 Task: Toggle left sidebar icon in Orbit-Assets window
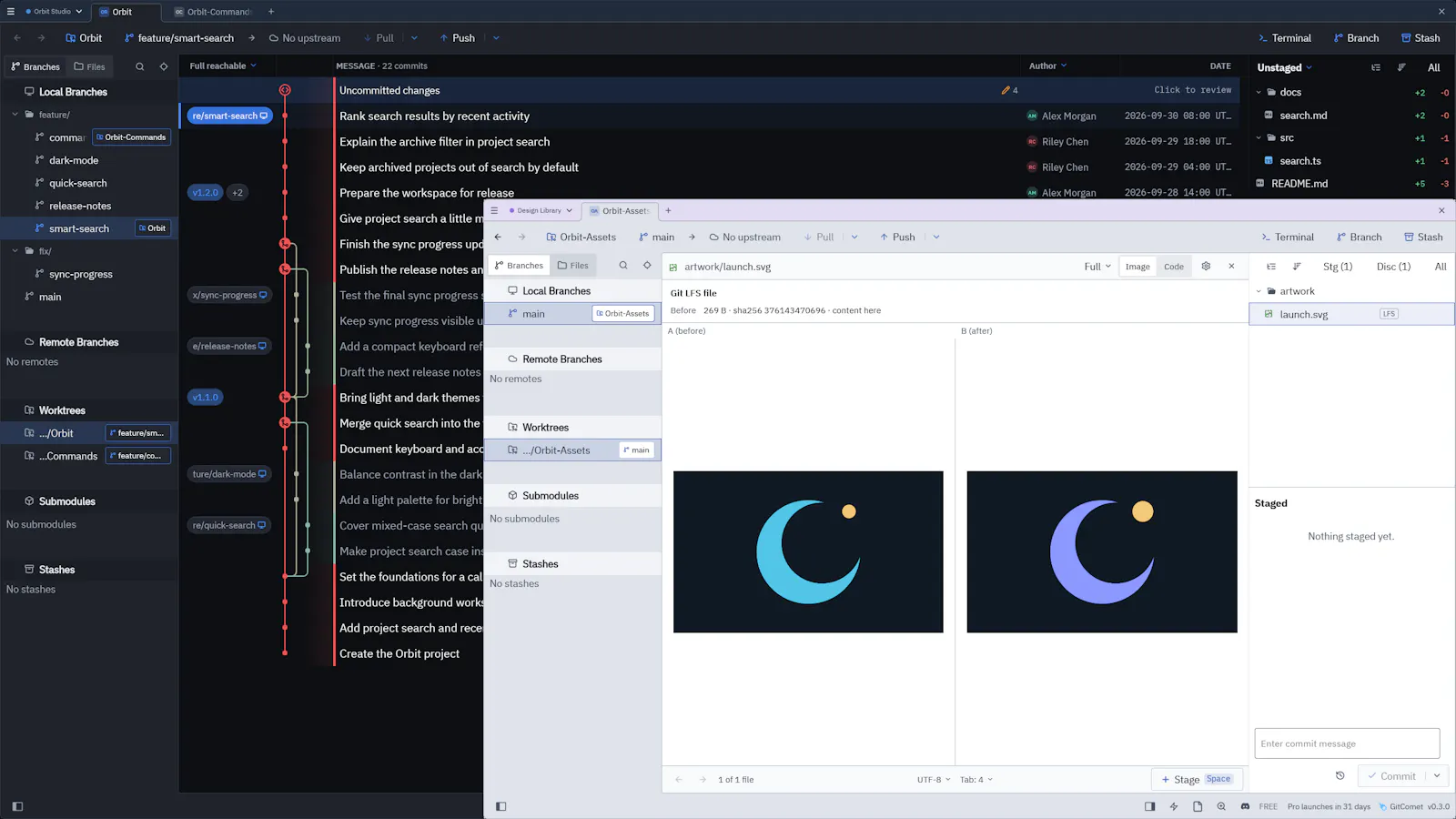pyautogui.click(x=500, y=806)
